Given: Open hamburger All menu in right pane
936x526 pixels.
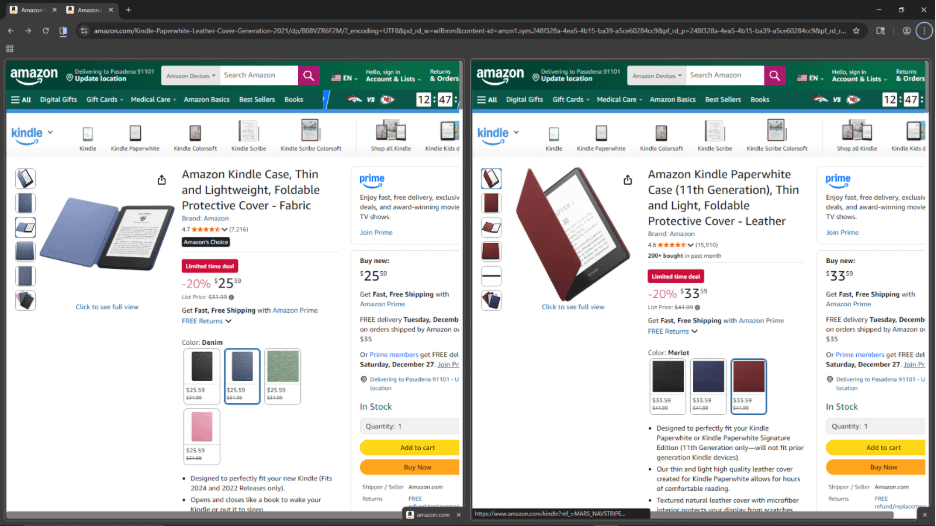Looking at the screenshot, I should click(487, 100).
